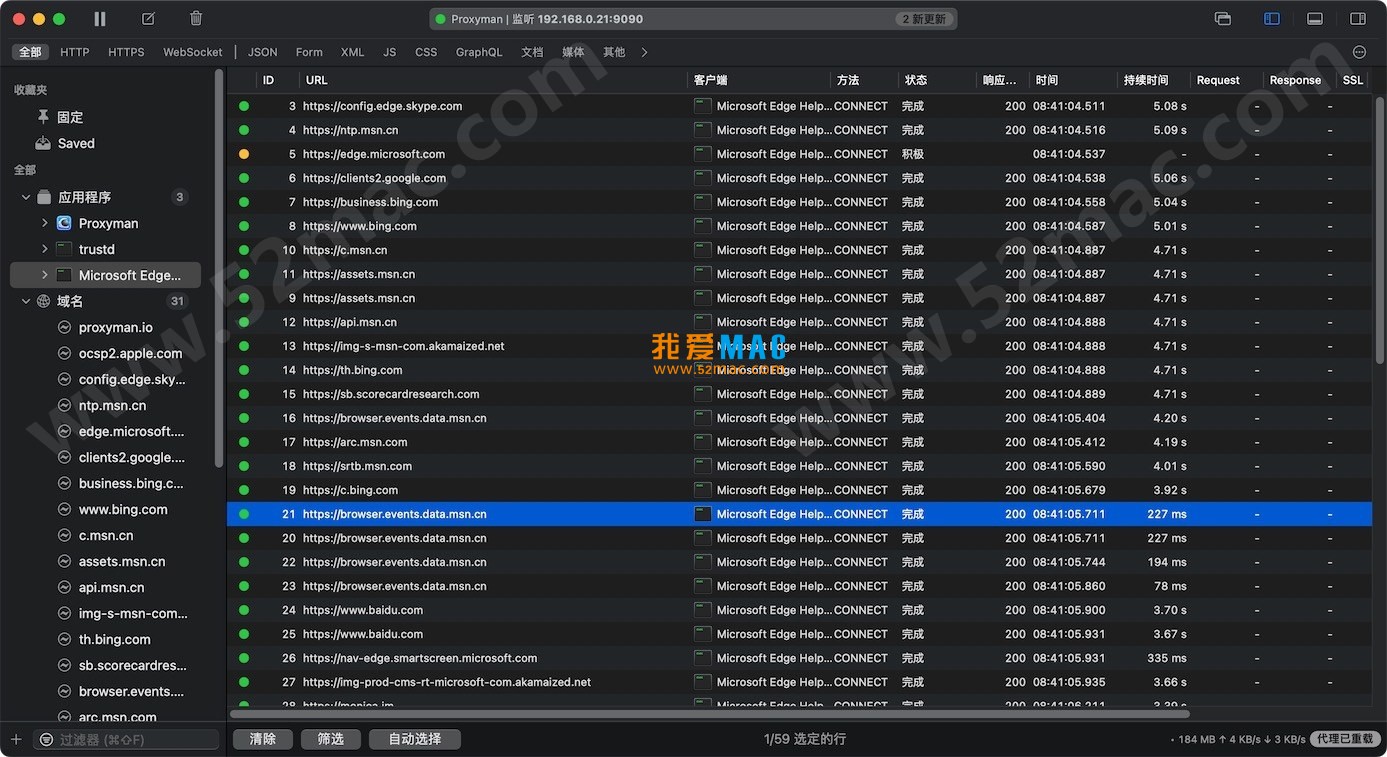Click the horizontal scrollbar under the request table

710,714
